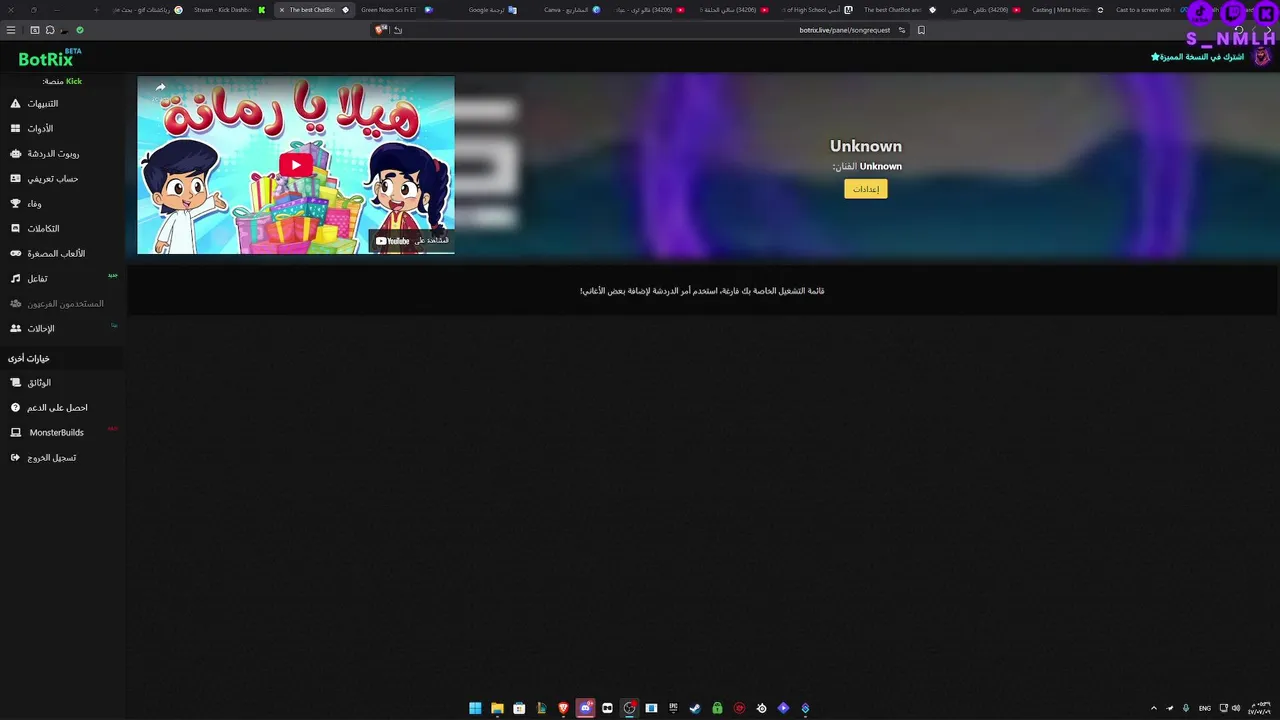Click المشاهدة على YouTube link

coord(411,241)
